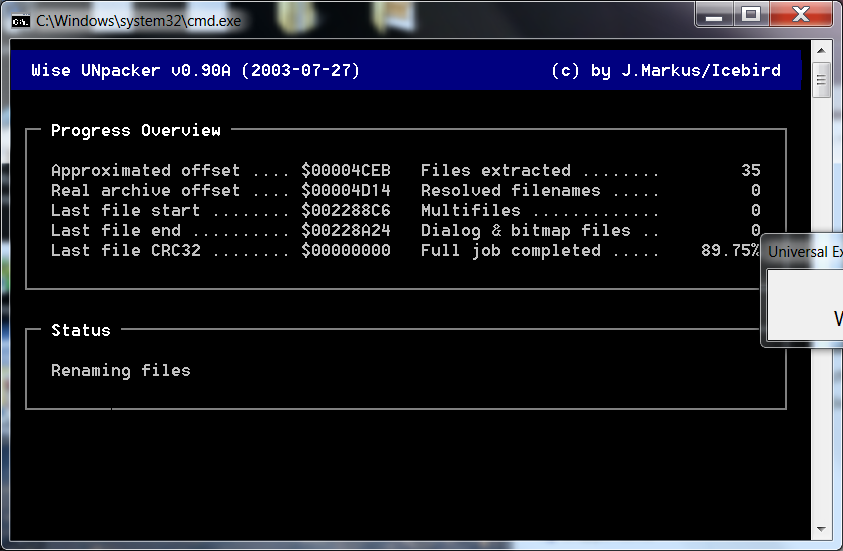Click the Progress Overview heading

click(x=136, y=130)
